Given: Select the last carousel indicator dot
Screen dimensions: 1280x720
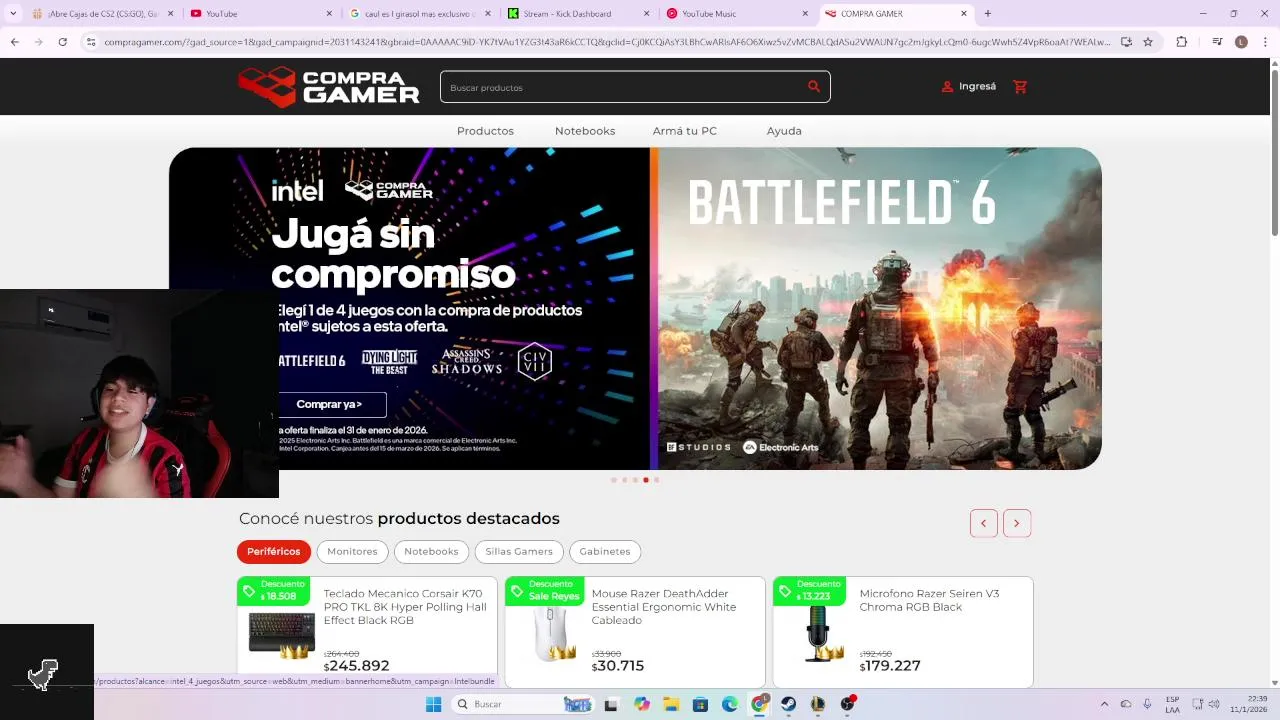Looking at the screenshot, I should pyautogui.click(x=656, y=480).
